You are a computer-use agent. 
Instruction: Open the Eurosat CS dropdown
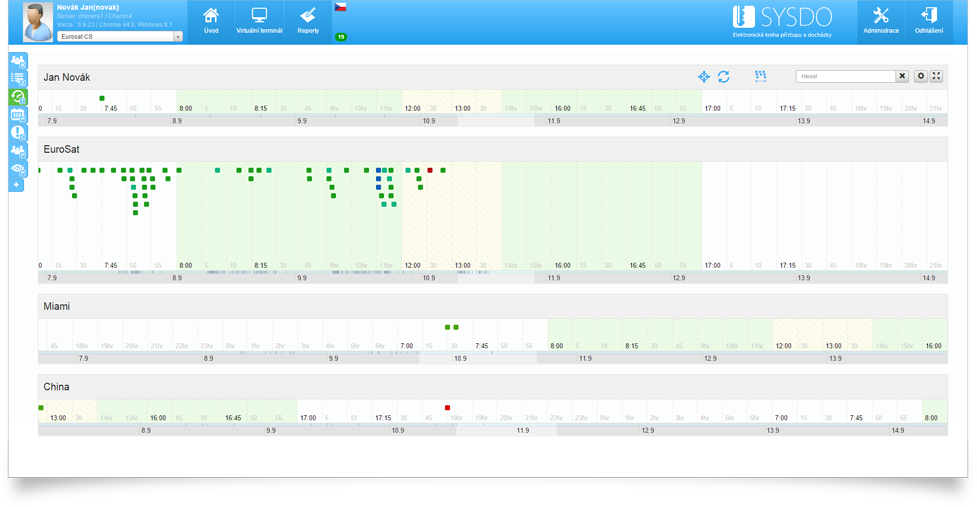tap(120, 37)
